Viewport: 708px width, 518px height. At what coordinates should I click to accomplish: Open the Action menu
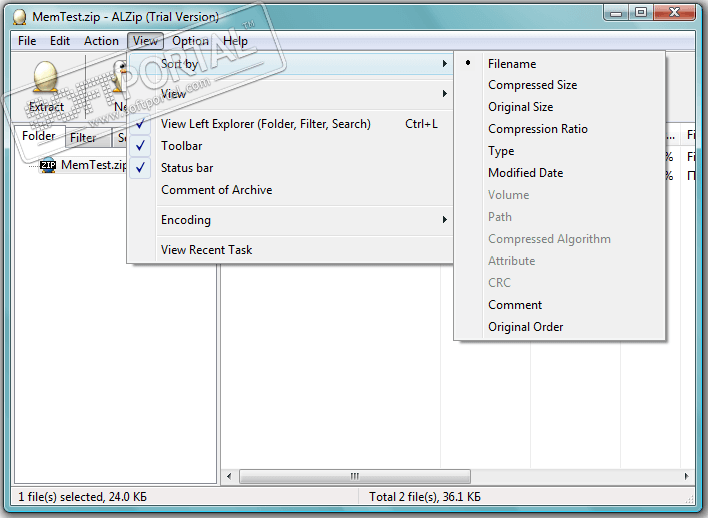click(101, 41)
